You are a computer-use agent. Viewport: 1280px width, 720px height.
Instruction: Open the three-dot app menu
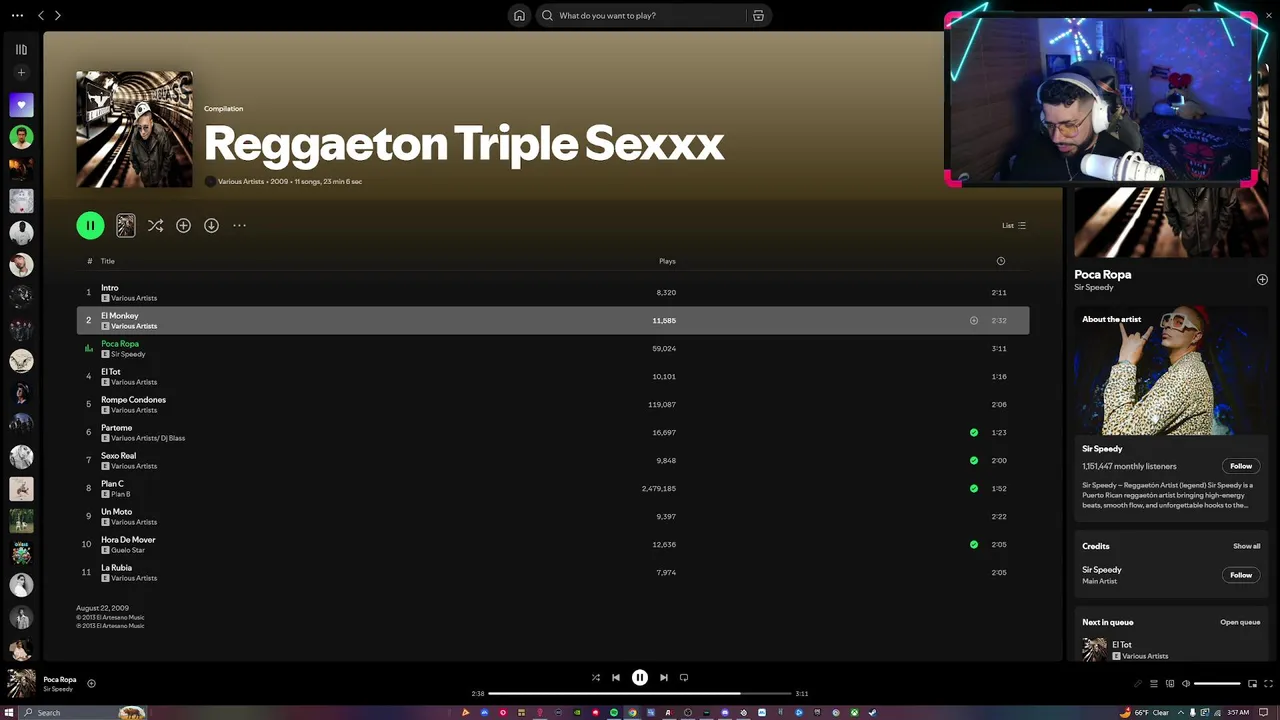pos(17,15)
